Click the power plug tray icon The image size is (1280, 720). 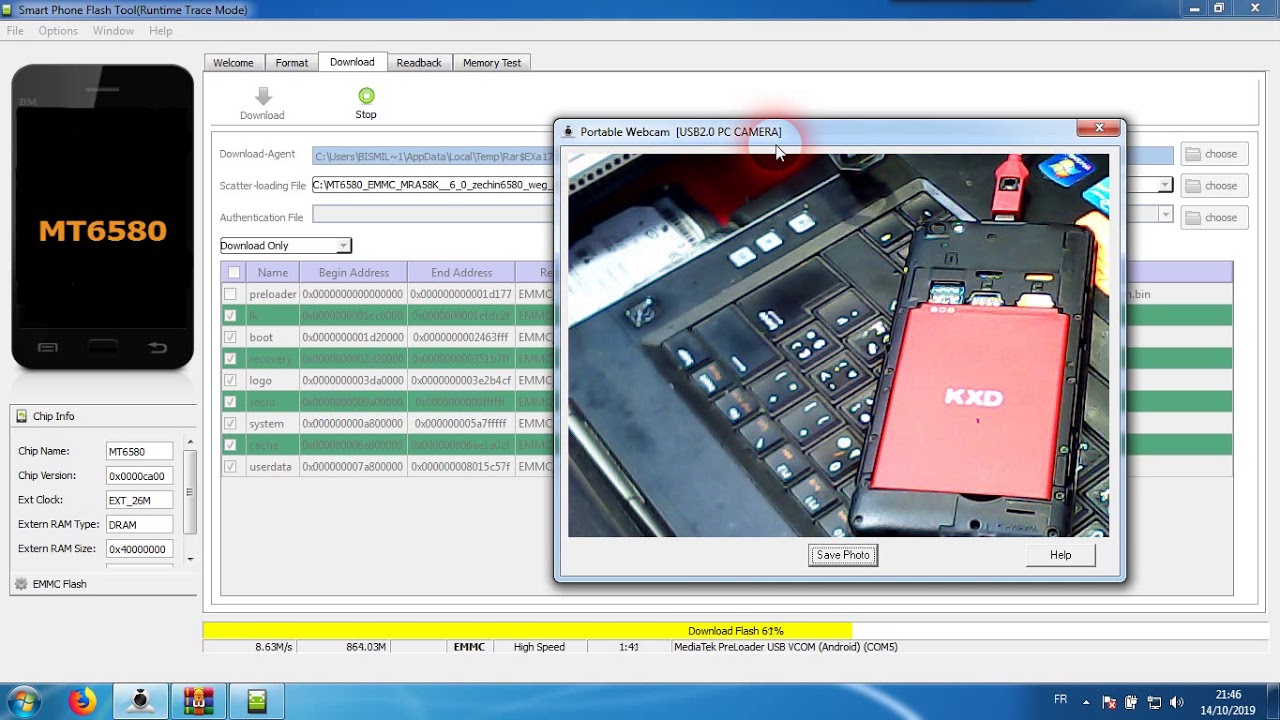coord(1131,703)
